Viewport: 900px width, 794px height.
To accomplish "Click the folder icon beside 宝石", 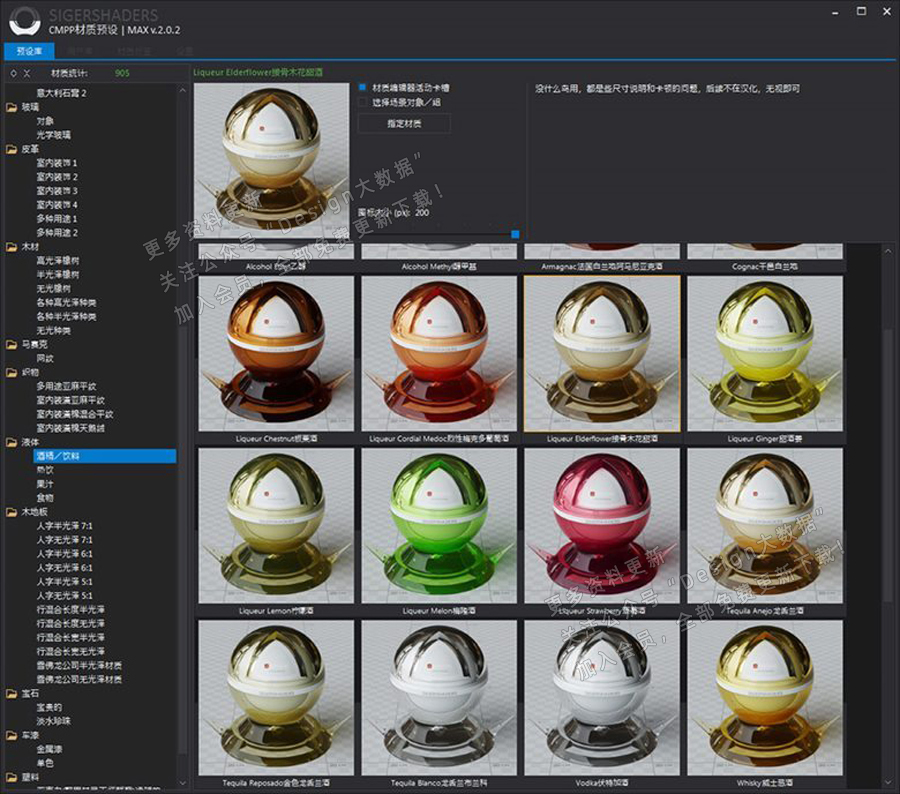I will tap(12, 693).
